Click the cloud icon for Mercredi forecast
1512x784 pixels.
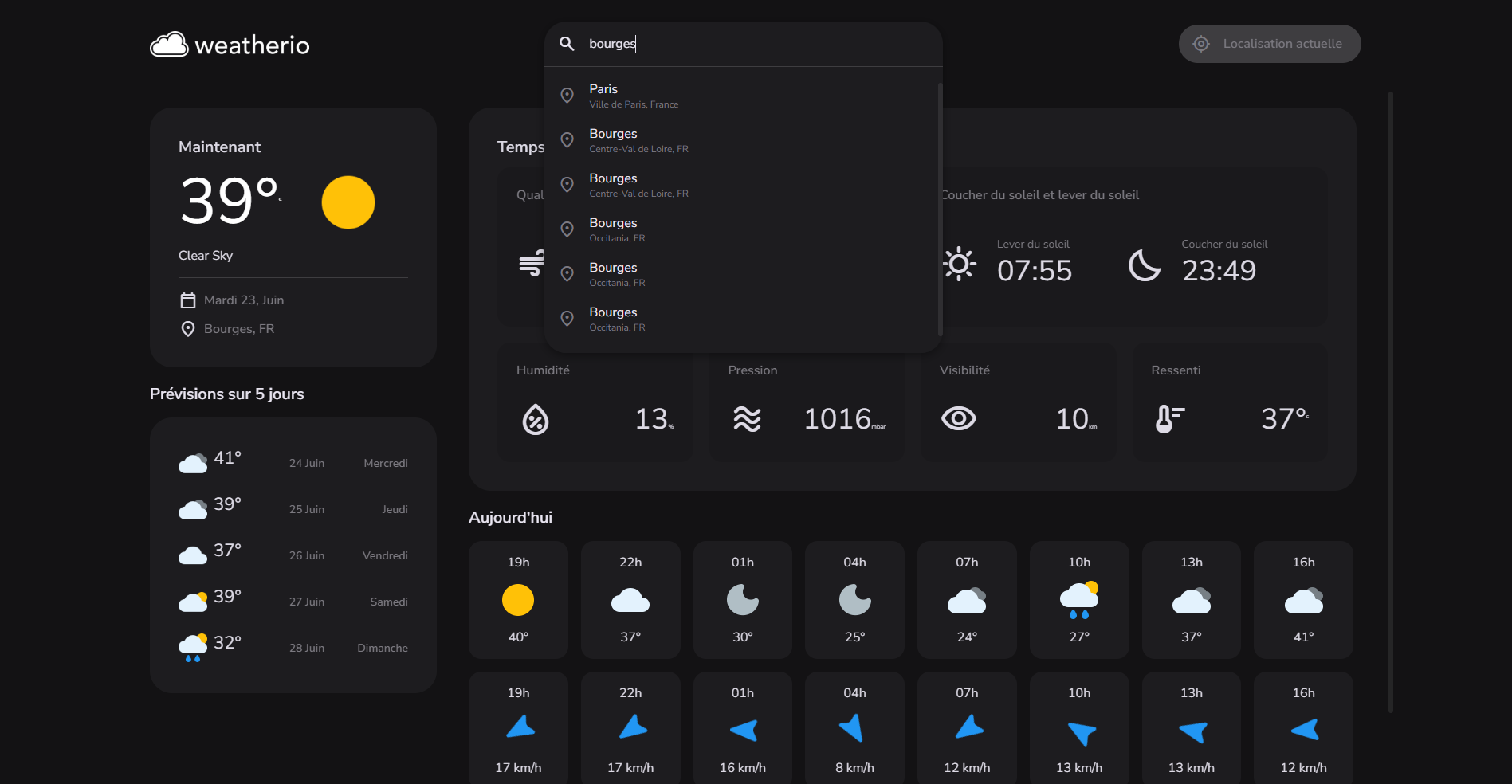[x=193, y=463]
